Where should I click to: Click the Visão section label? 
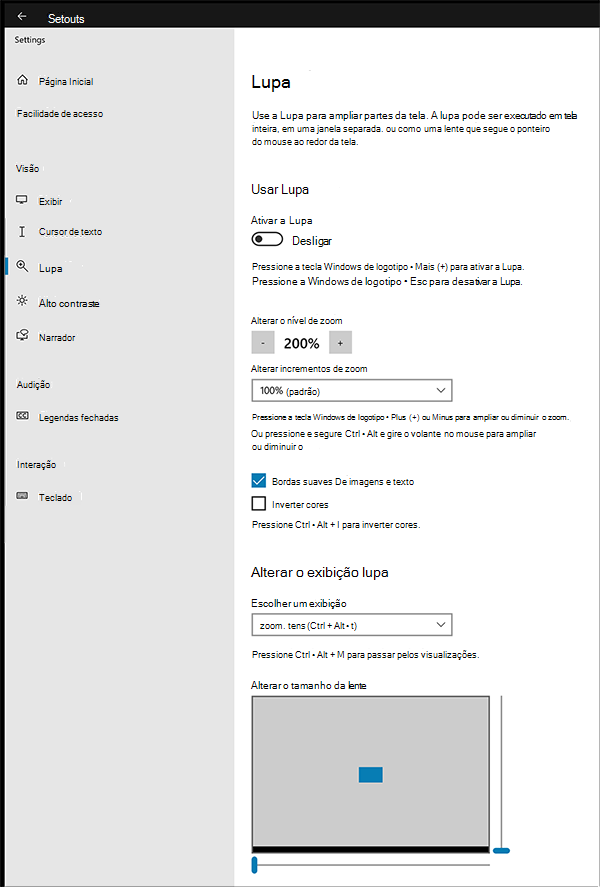(28, 169)
